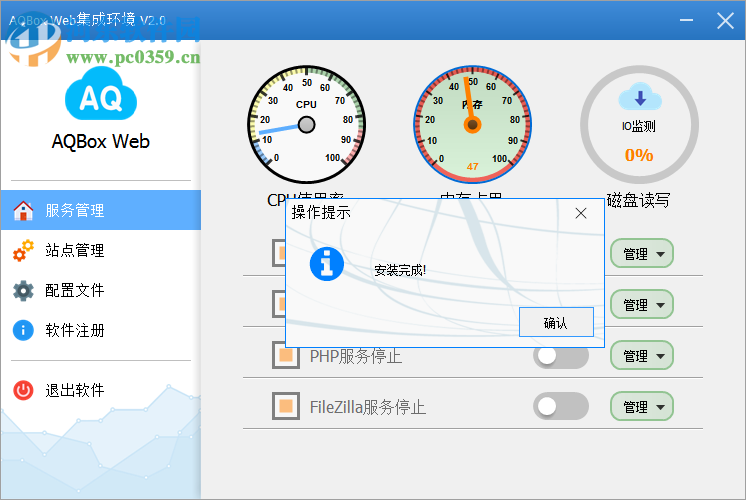Viewport: 746px width, 500px height.
Task: Expand the PHP row 管理 dropdown
Action: [642, 355]
